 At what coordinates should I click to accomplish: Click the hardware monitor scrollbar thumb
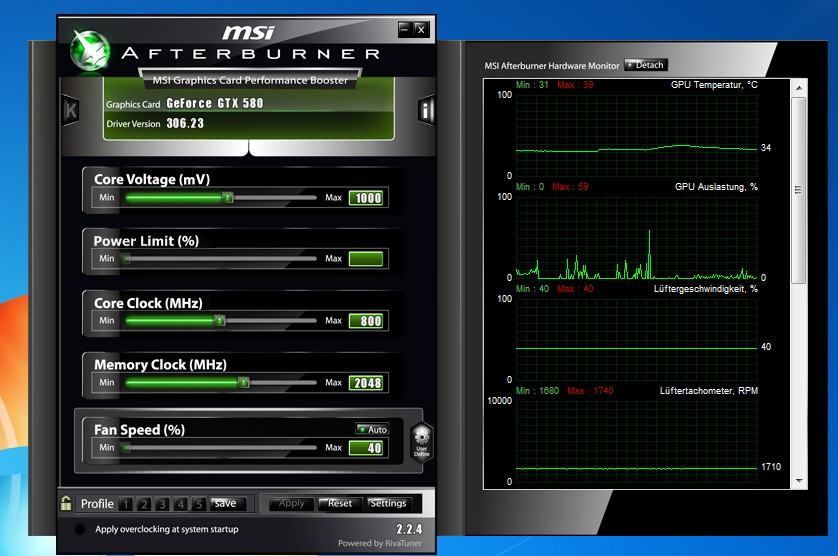coord(799,190)
